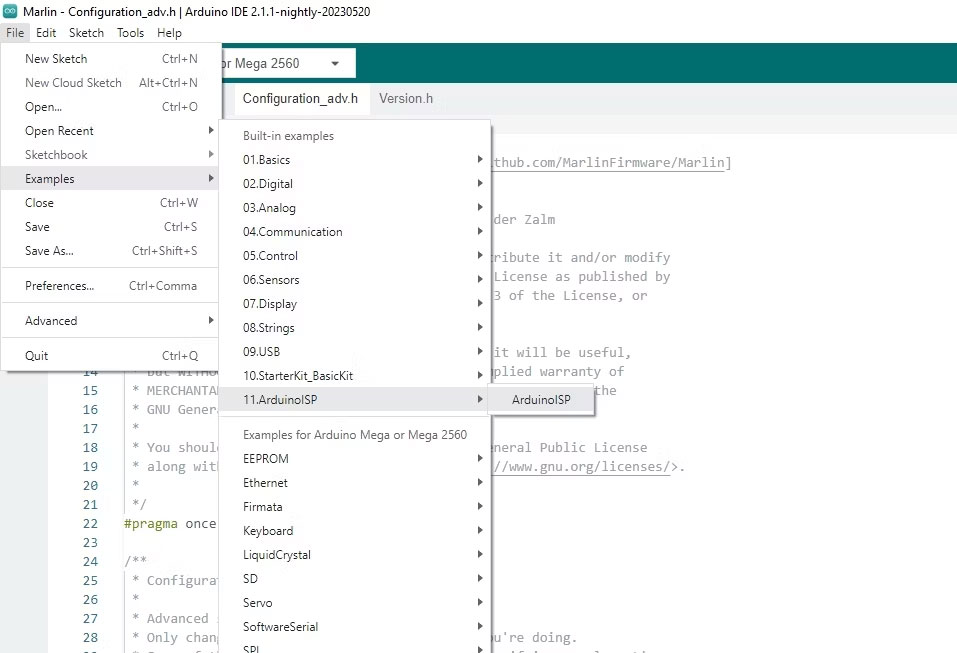Screen dimensions: 957x653
Task: Choose Close in the File menu
Action: click(x=110, y=203)
